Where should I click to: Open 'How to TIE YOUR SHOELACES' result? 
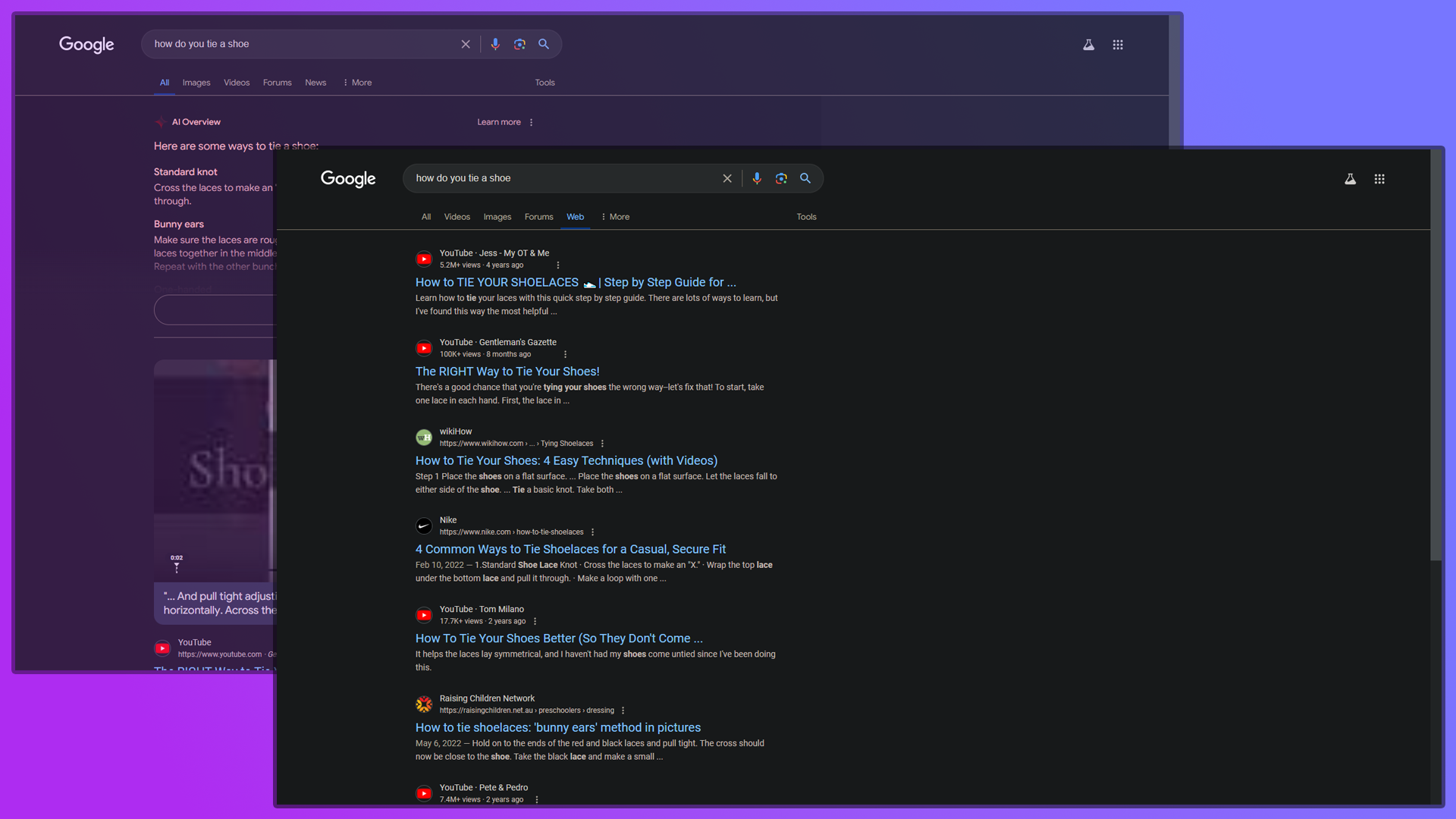[576, 283]
